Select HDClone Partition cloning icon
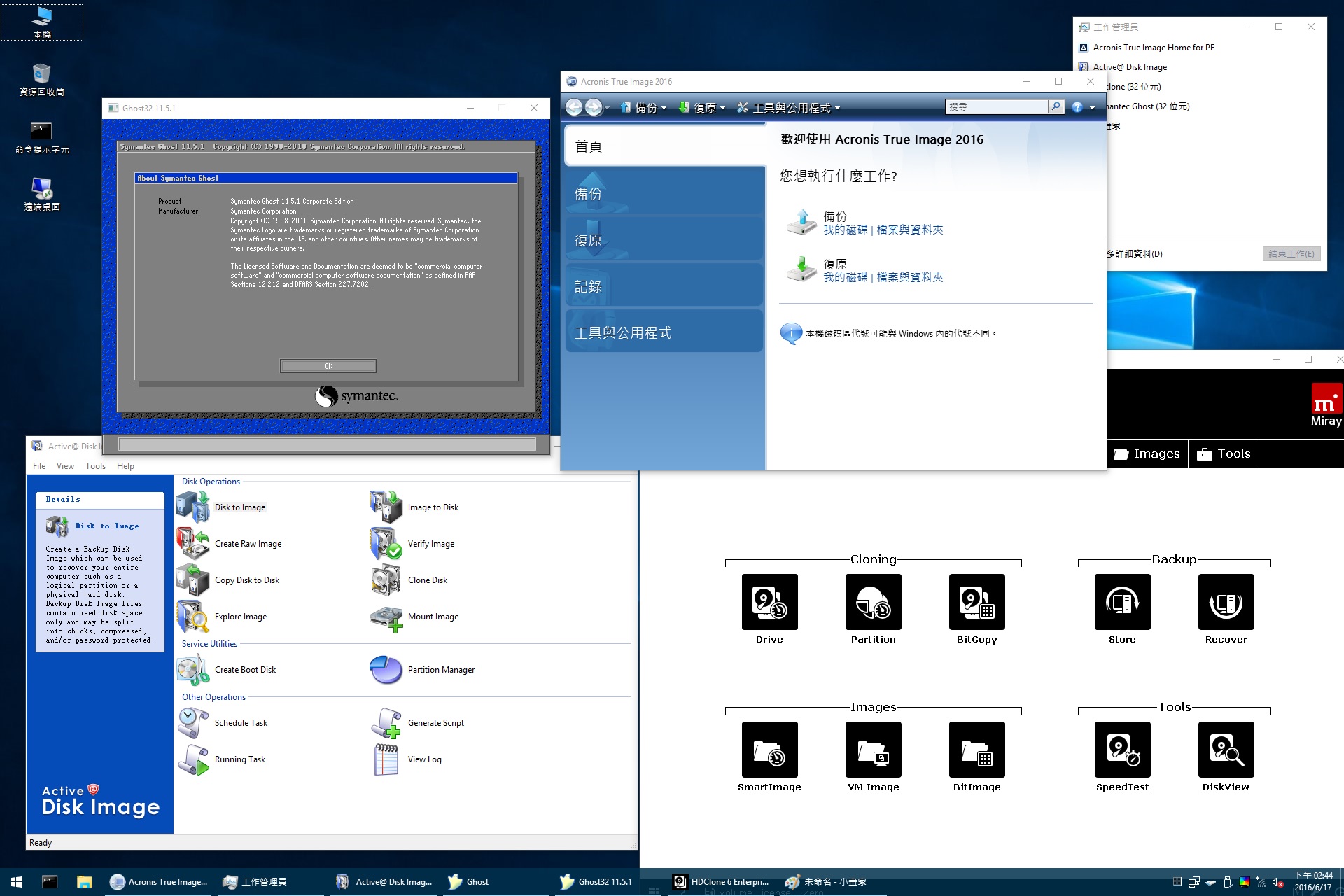 point(874,602)
